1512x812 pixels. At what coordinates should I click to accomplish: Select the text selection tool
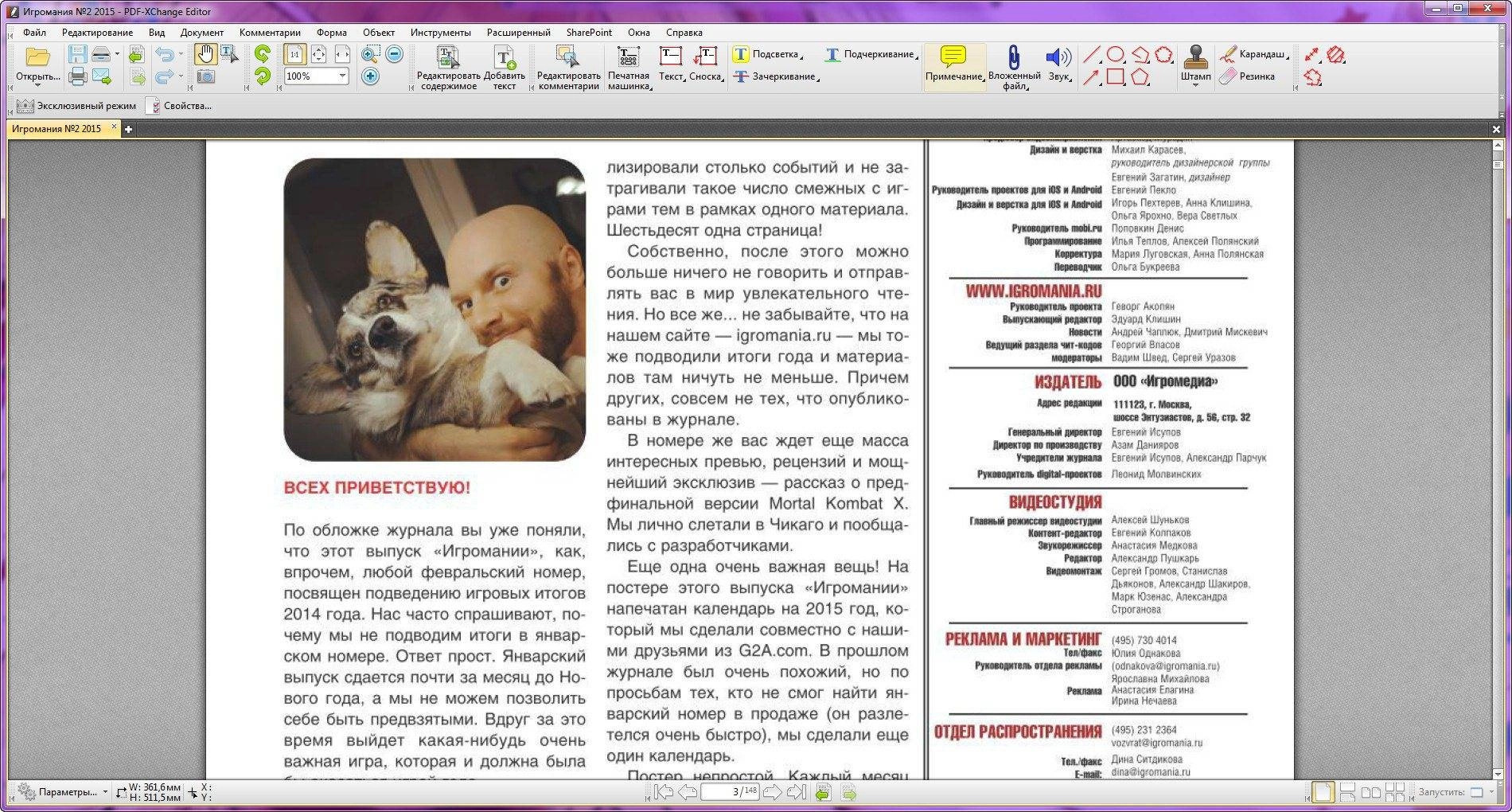(x=229, y=54)
